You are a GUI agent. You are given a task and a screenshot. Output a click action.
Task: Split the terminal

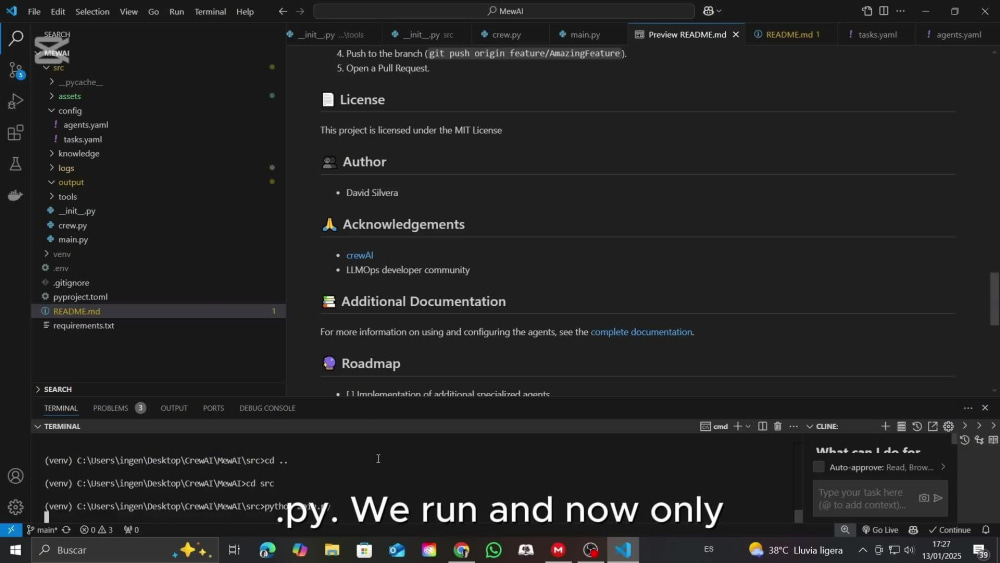click(762, 426)
